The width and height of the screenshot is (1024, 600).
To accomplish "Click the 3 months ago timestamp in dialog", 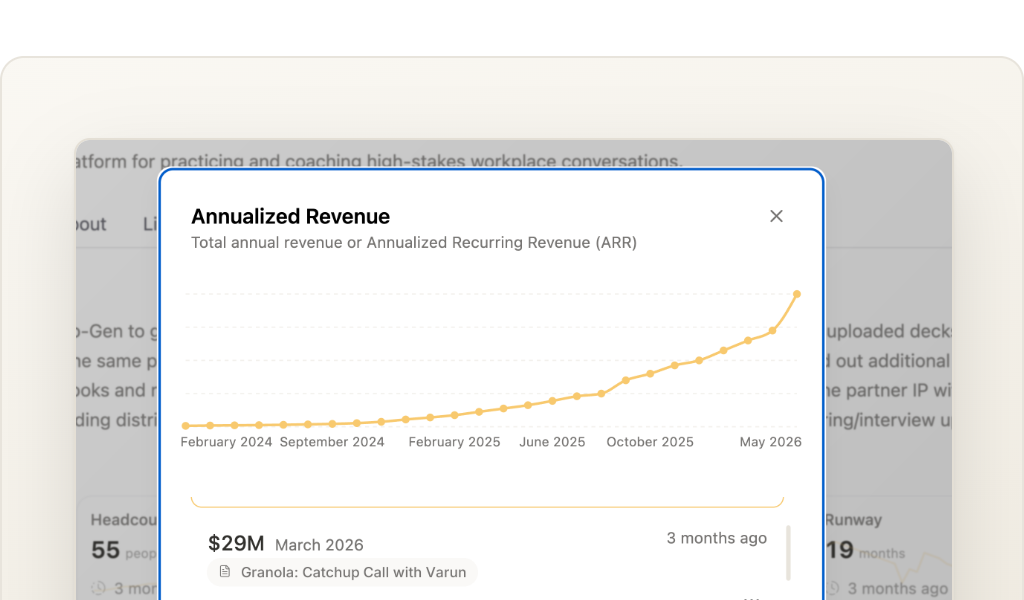I will click(x=716, y=538).
